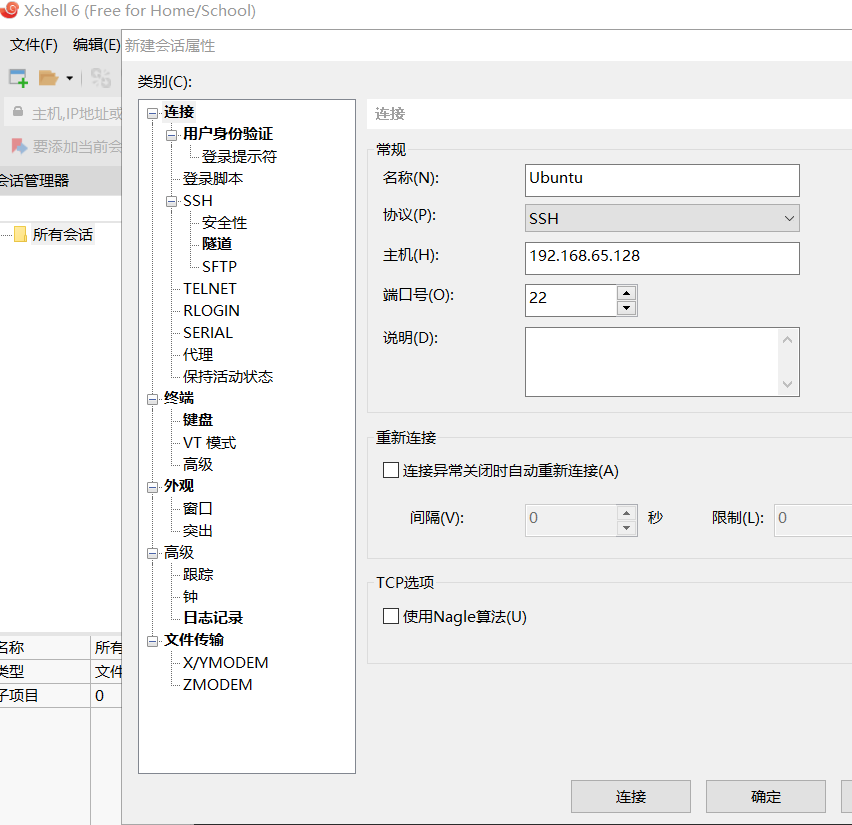Click the 间隔 stepper up arrow
852x825 pixels.
pos(627,513)
